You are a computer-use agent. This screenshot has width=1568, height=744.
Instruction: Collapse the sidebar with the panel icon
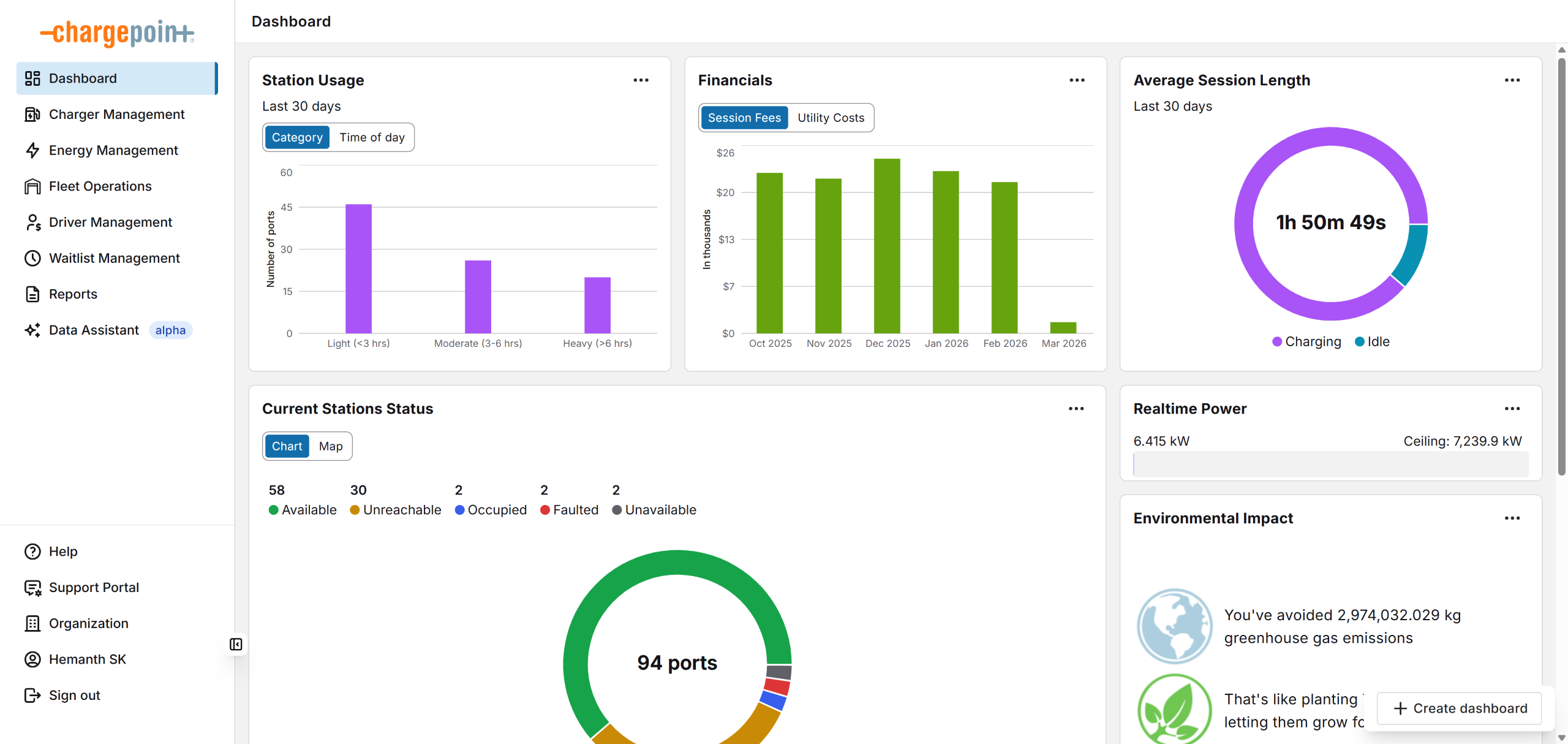click(236, 644)
